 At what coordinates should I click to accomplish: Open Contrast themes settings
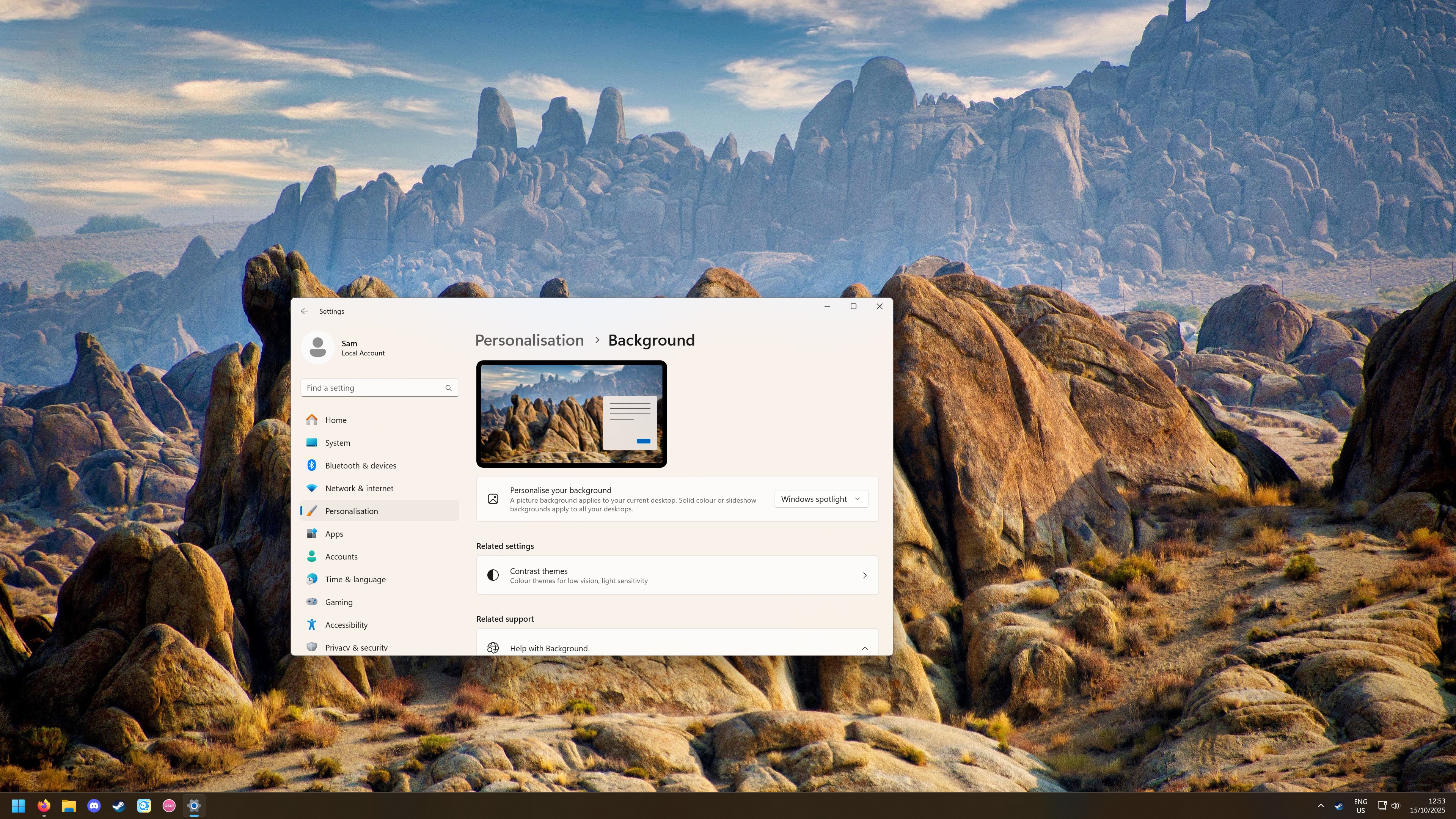(x=677, y=575)
